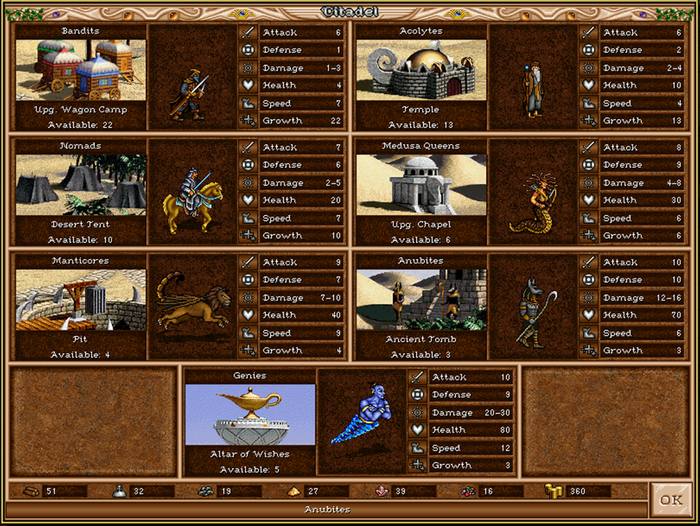Click the "Available: 5" text
700x526 pixels.
(x=250, y=469)
